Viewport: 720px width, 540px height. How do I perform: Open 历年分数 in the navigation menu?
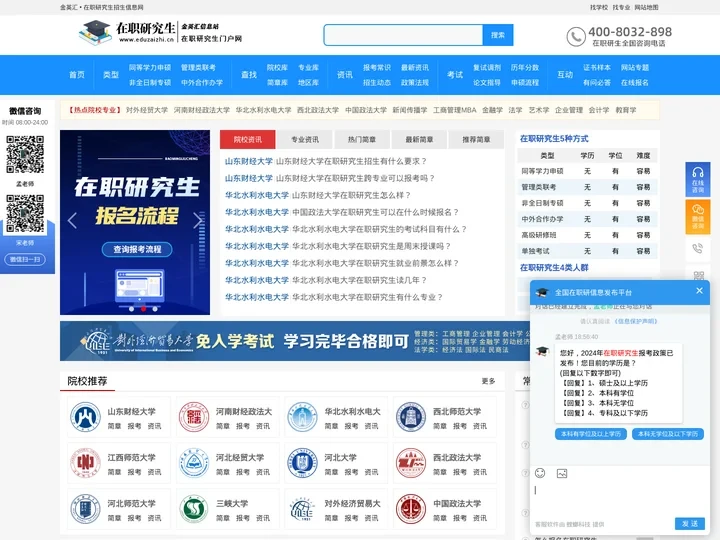click(525, 68)
